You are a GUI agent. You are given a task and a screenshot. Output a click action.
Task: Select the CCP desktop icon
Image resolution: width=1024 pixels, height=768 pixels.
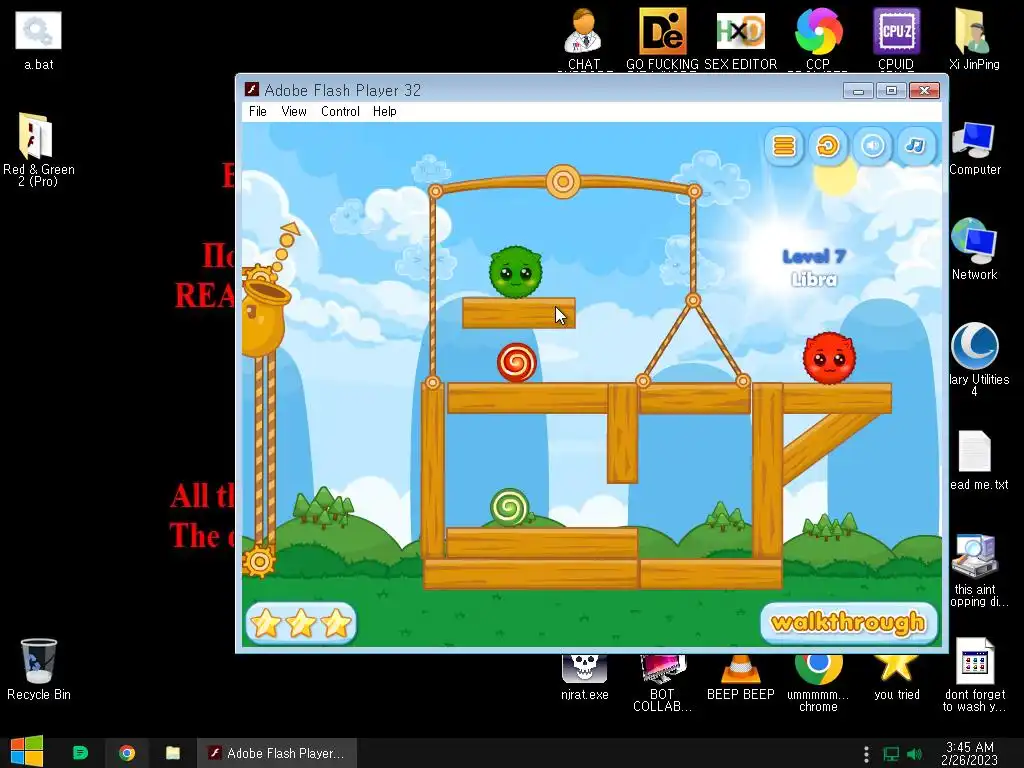point(818,39)
